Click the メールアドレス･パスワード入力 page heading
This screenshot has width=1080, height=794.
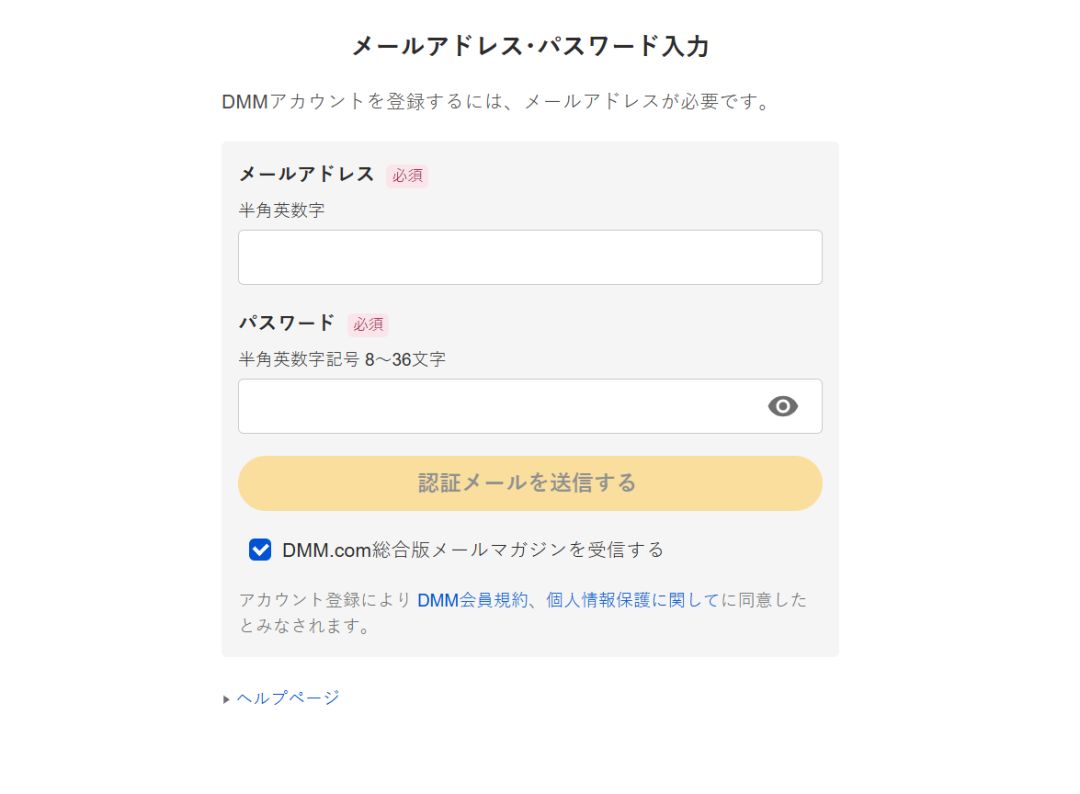[530, 46]
